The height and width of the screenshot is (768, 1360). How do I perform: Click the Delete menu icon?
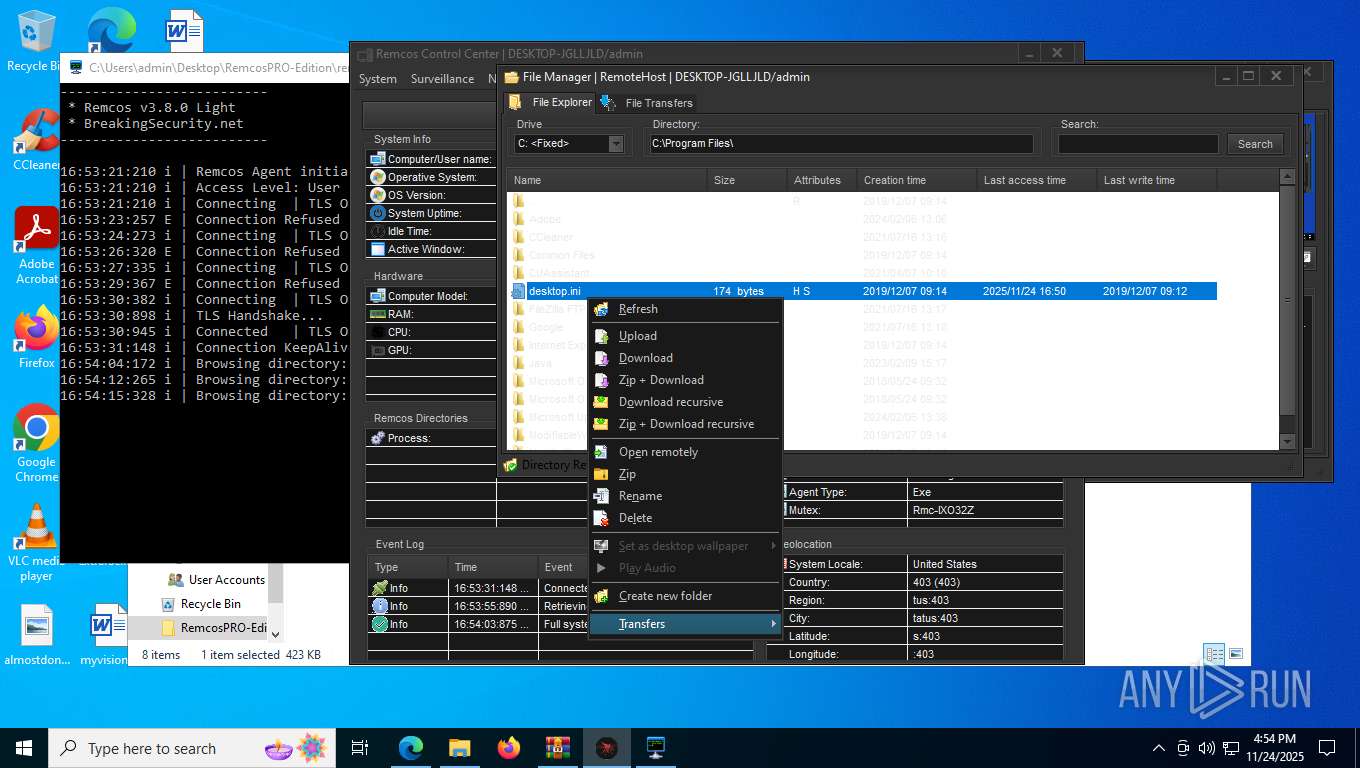pyautogui.click(x=601, y=518)
